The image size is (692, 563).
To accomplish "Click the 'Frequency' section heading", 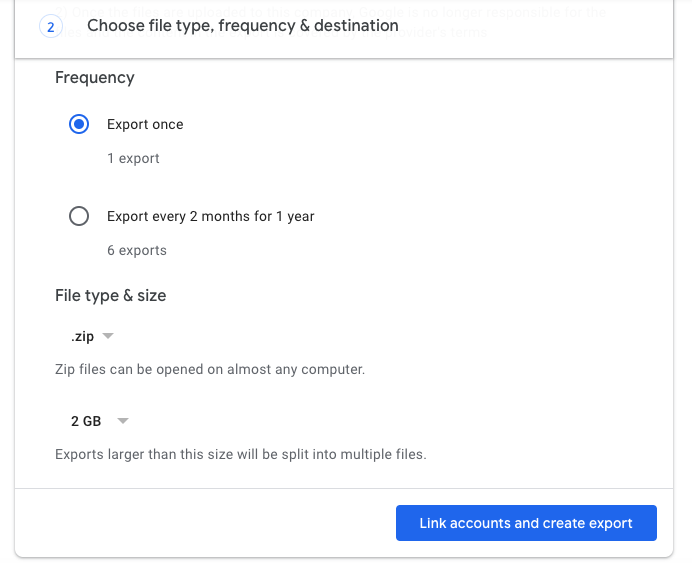I will tap(95, 78).
